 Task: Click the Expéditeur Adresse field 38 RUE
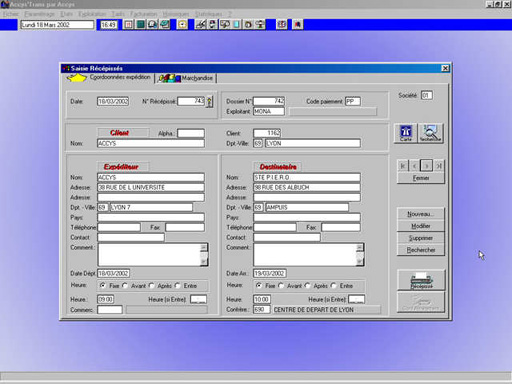click(x=151, y=187)
